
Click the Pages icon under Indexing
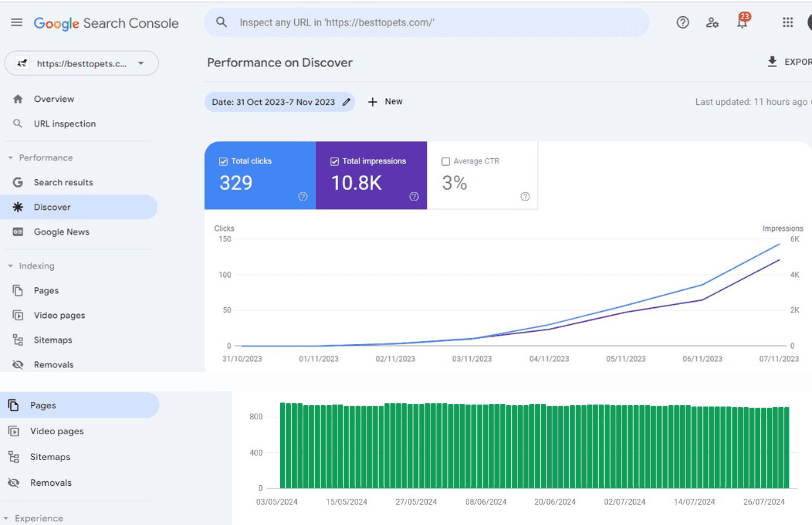tap(18, 290)
